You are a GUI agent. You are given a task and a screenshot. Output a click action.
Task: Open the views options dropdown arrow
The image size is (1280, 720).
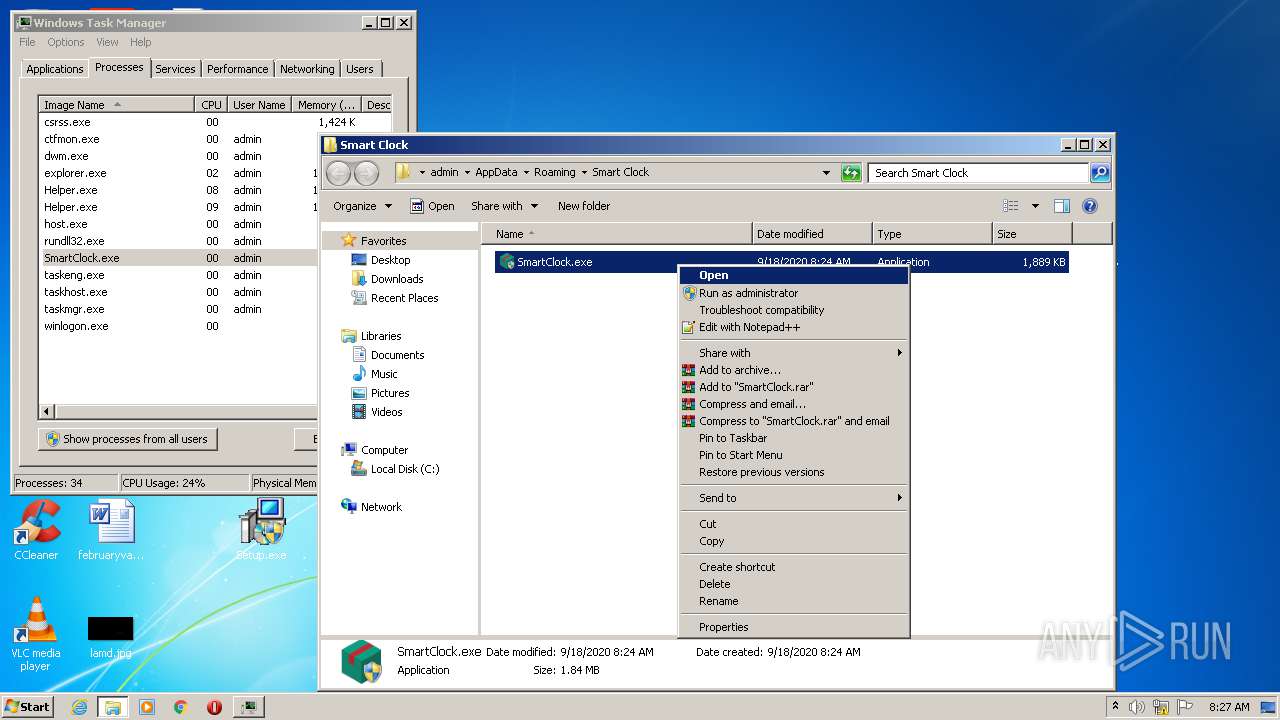[x=1035, y=206]
